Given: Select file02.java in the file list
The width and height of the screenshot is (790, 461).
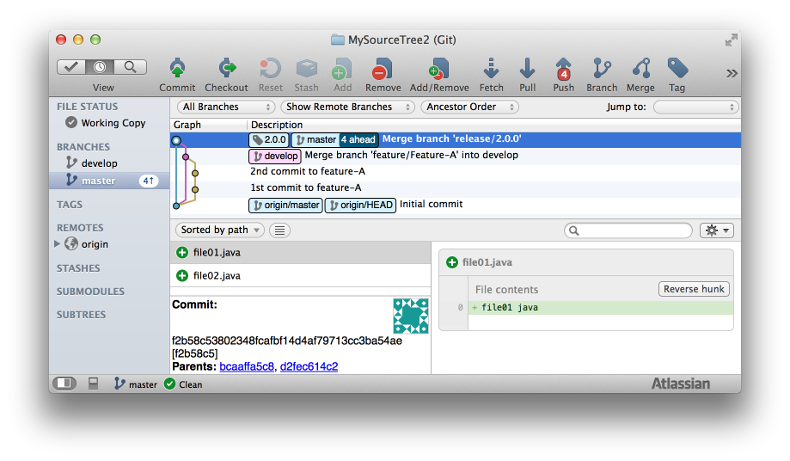Looking at the screenshot, I should (x=300, y=276).
